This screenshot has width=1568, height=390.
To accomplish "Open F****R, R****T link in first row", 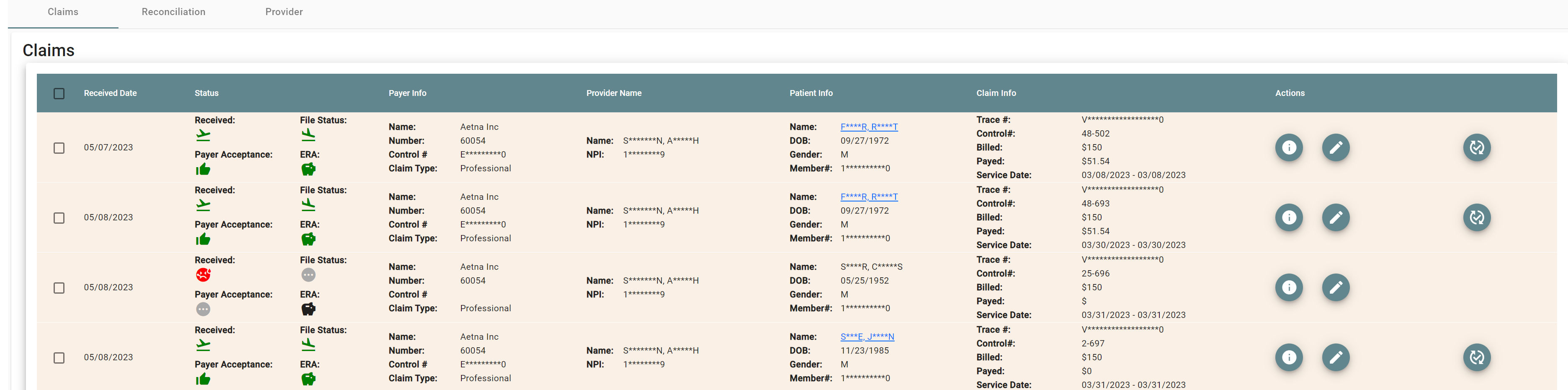I will (x=869, y=127).
